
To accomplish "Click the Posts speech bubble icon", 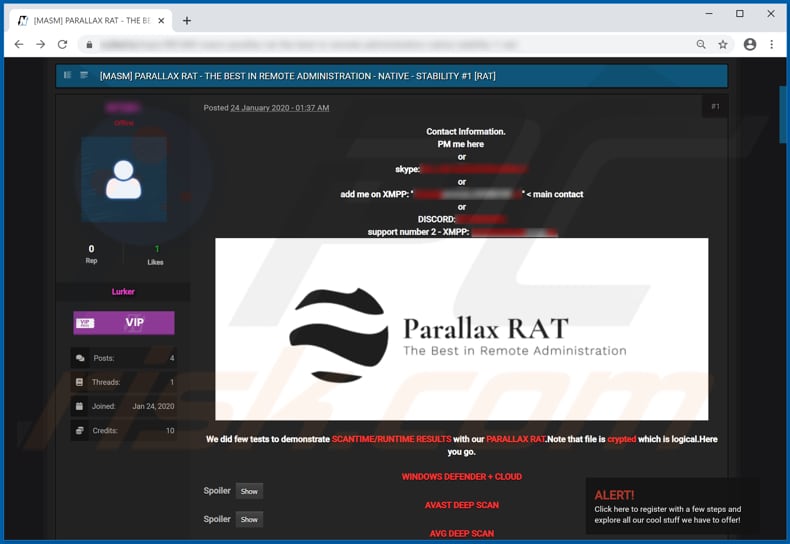I will pos(80,358).
